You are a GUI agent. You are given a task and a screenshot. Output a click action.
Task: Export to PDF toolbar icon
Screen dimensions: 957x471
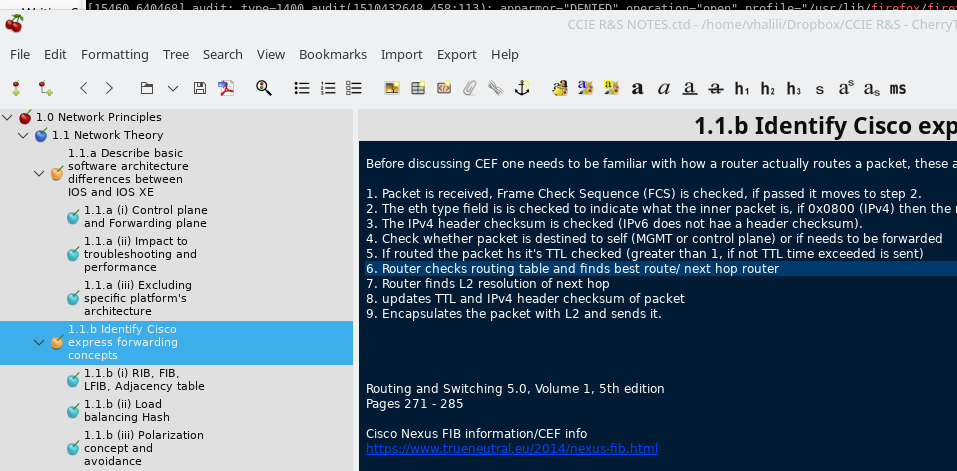coord(226,88)
